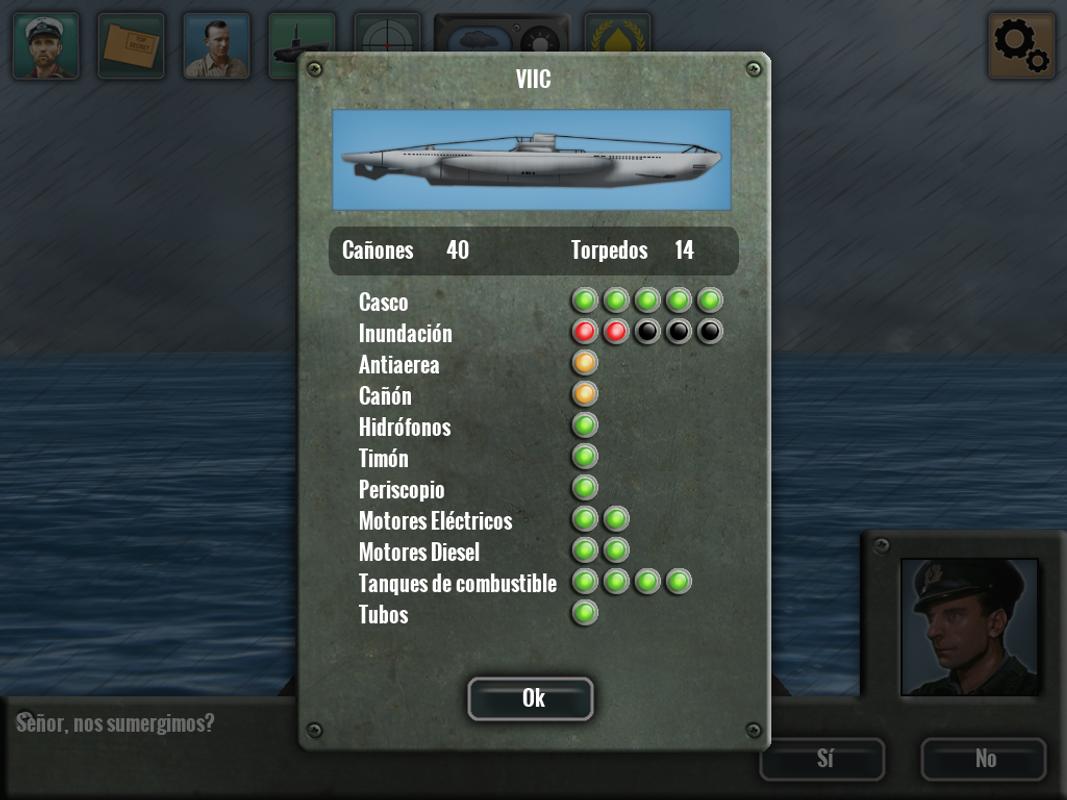This screenshot has width=1067, height=800.
Task: Open the top secret folder icon
Action: (x=131, y=46)
